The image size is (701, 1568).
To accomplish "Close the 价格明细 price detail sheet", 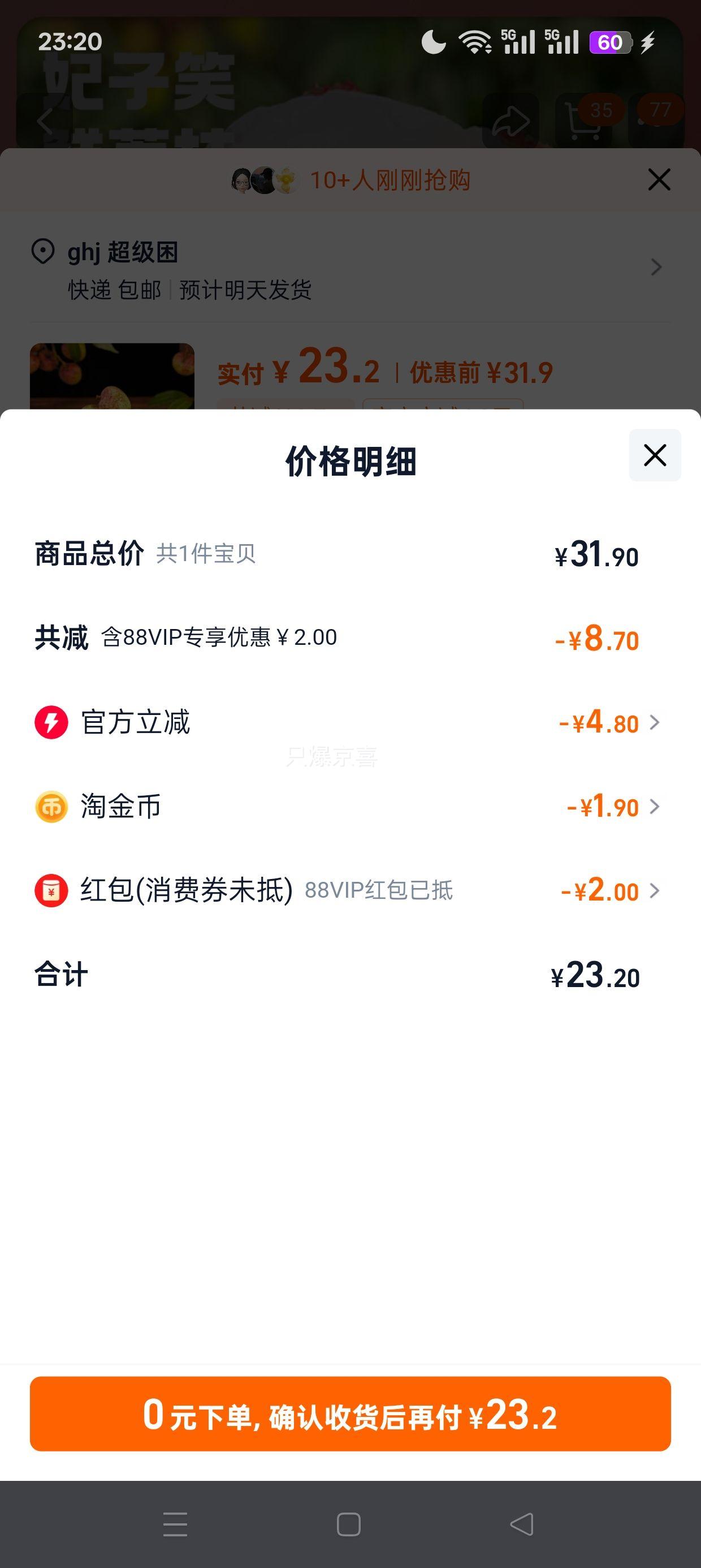I will point(655,455).
